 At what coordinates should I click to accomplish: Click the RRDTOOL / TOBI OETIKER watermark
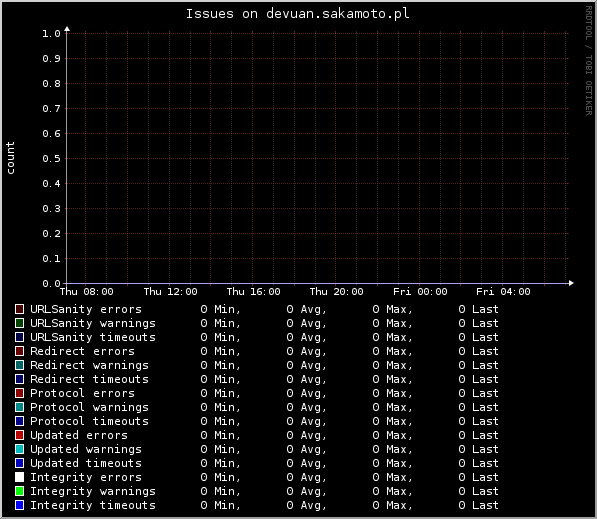[589, 61]
